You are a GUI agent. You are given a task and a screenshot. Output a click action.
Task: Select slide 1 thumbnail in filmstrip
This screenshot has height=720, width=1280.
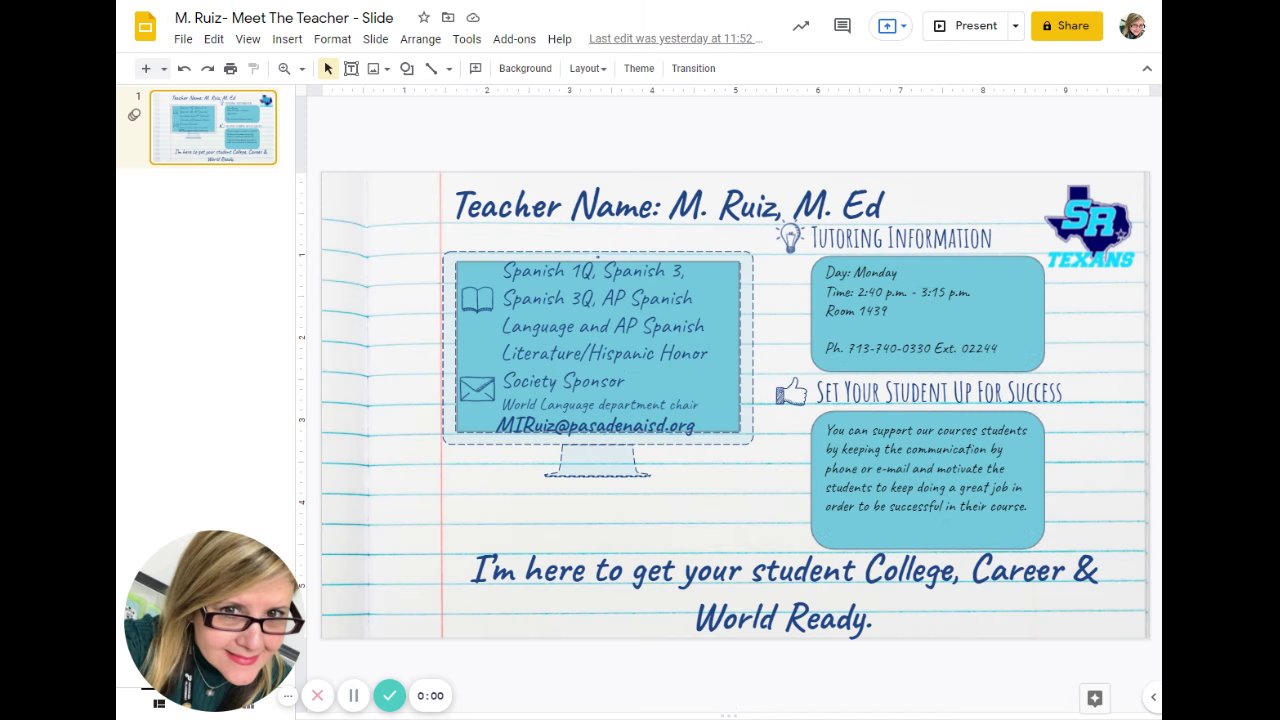213,128
